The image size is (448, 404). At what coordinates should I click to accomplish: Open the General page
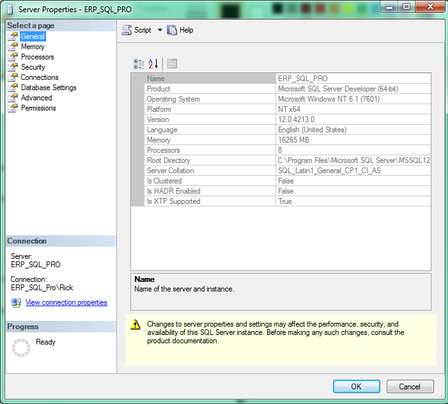[33, 36]
